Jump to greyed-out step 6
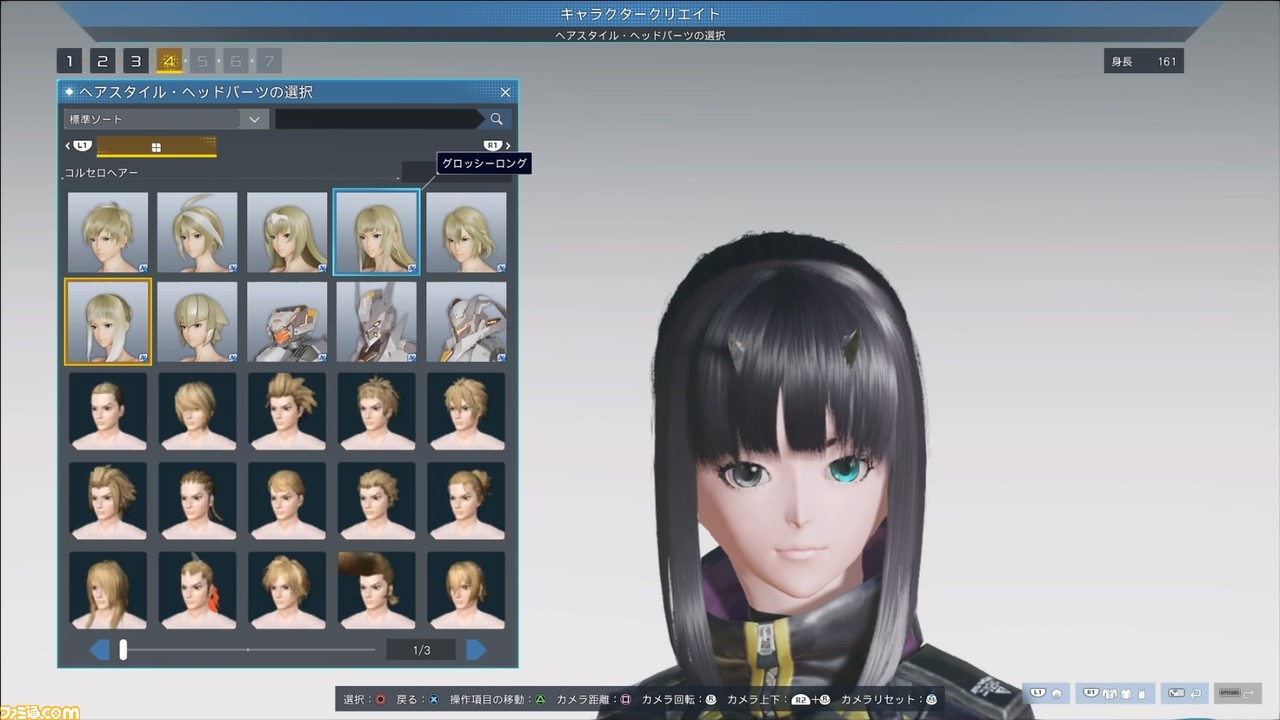The image size is (1280, 720). [x=236, y=61]
